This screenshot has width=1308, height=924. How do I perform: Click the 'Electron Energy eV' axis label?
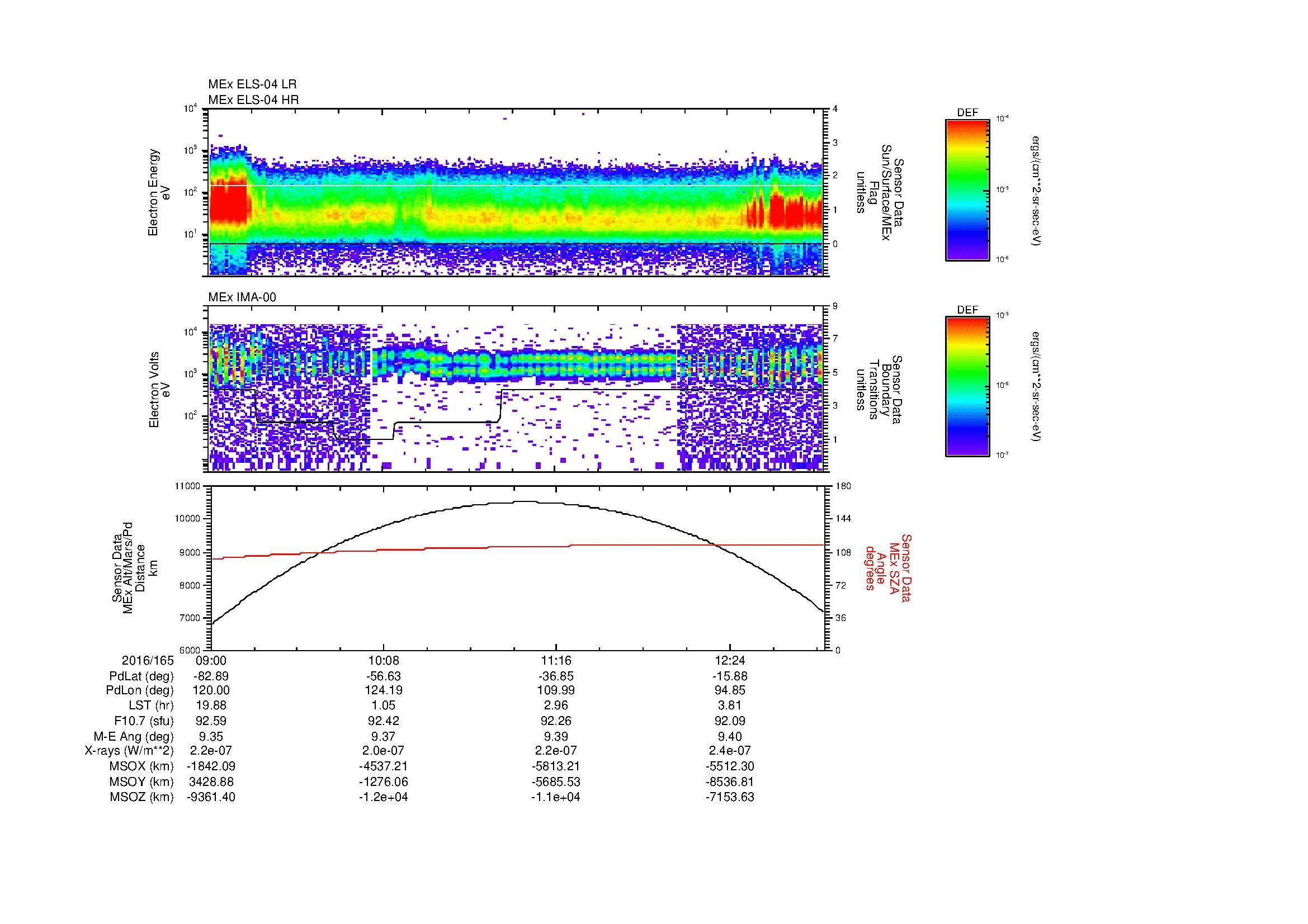click(x=159, y=192)
